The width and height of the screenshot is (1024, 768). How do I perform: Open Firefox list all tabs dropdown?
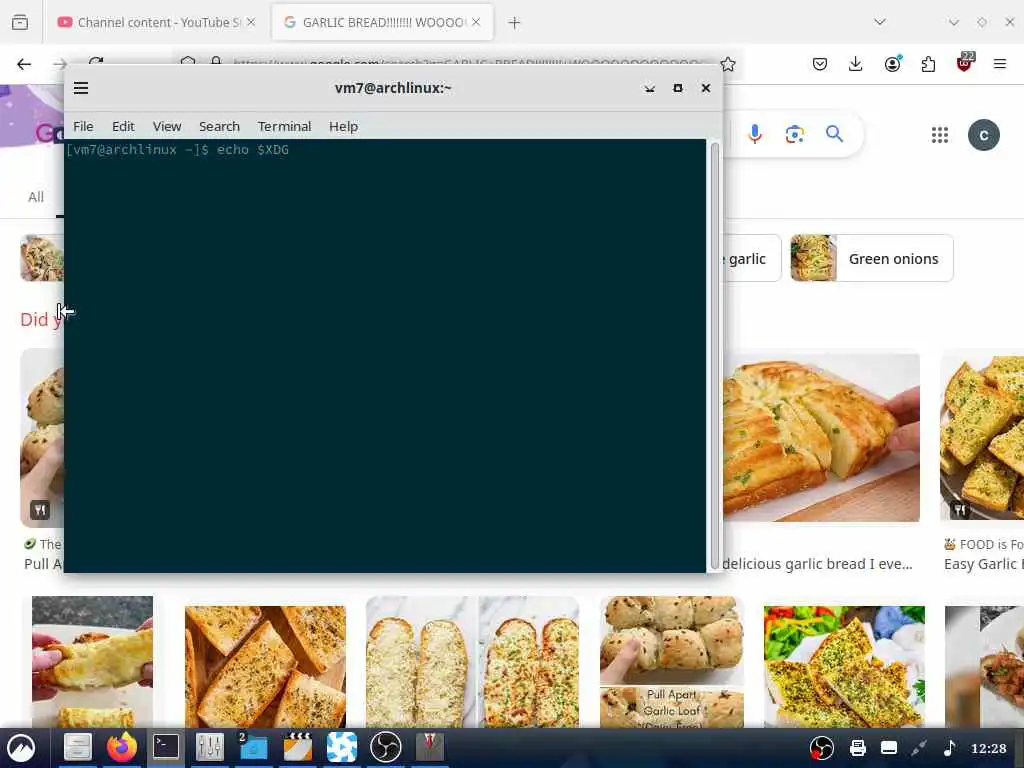point(880,22)
